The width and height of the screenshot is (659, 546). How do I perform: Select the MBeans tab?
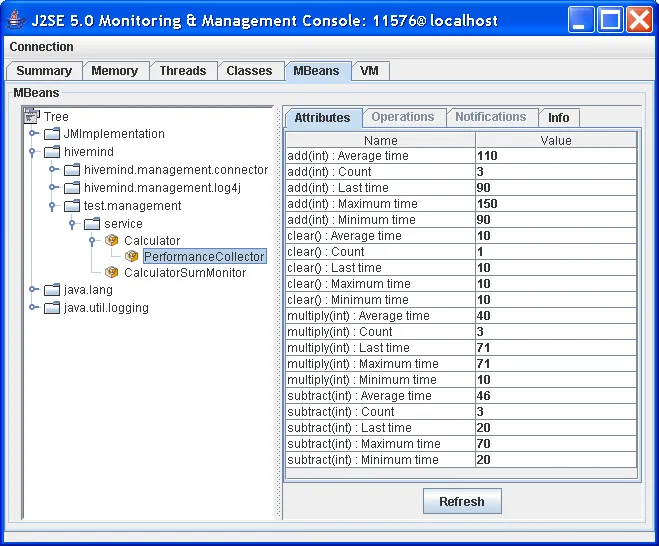point(316,71)
